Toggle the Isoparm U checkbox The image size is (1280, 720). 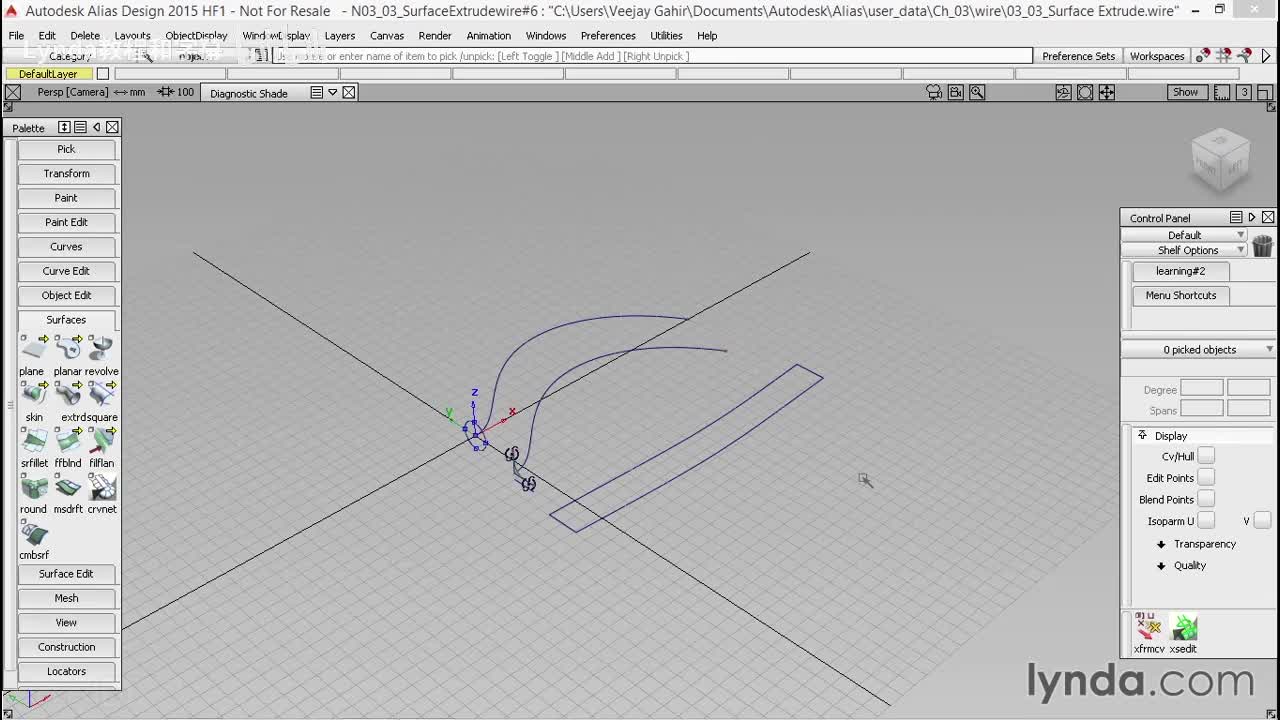click(1206, 521)
